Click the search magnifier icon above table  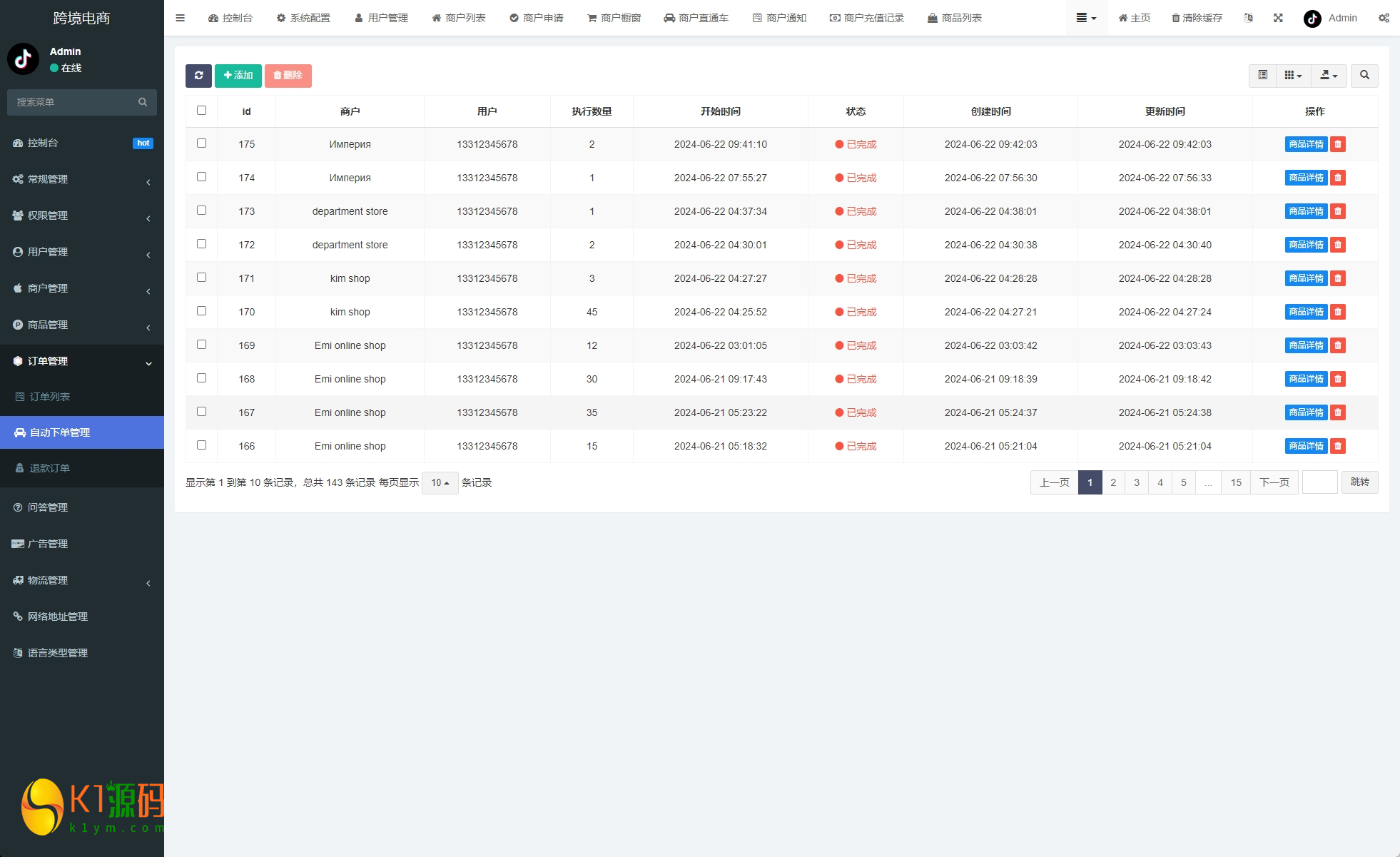pos(1364,76)
